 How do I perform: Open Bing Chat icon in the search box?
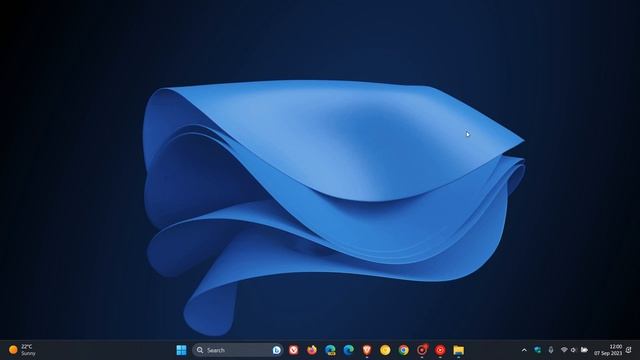pos(276,350)
